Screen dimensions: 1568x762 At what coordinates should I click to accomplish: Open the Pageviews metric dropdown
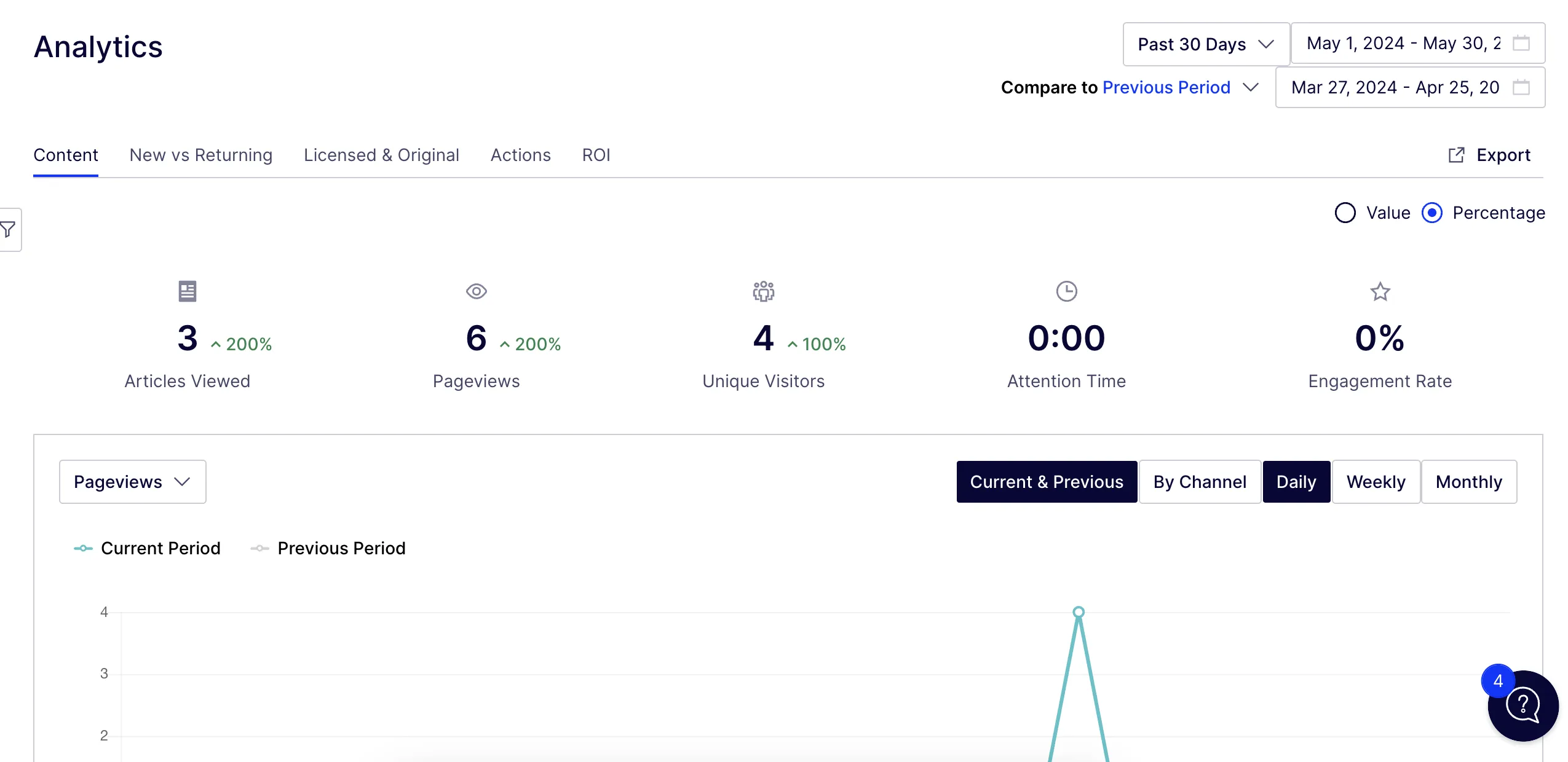[x=133, y=482]
